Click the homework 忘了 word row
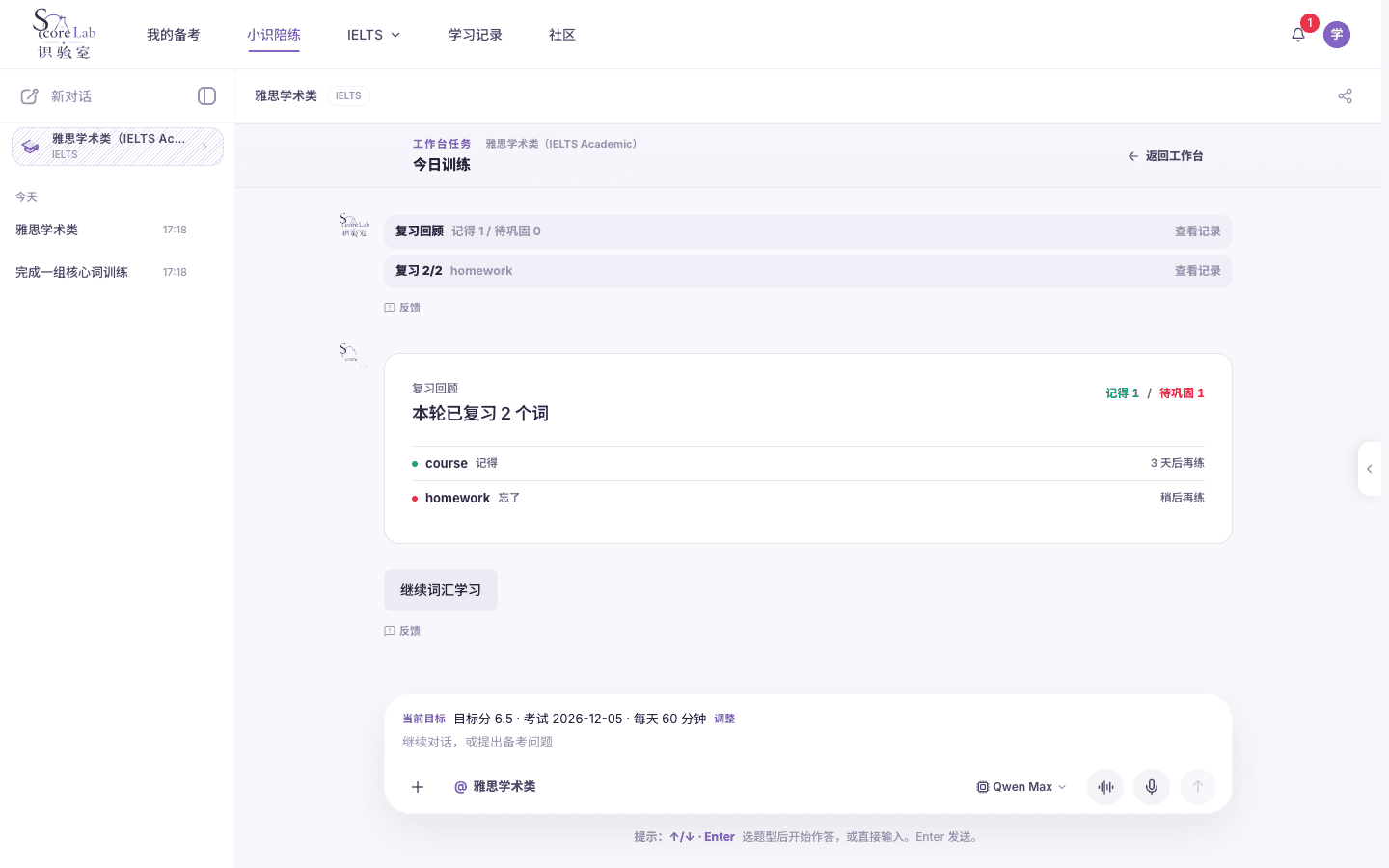 (808, 498)
